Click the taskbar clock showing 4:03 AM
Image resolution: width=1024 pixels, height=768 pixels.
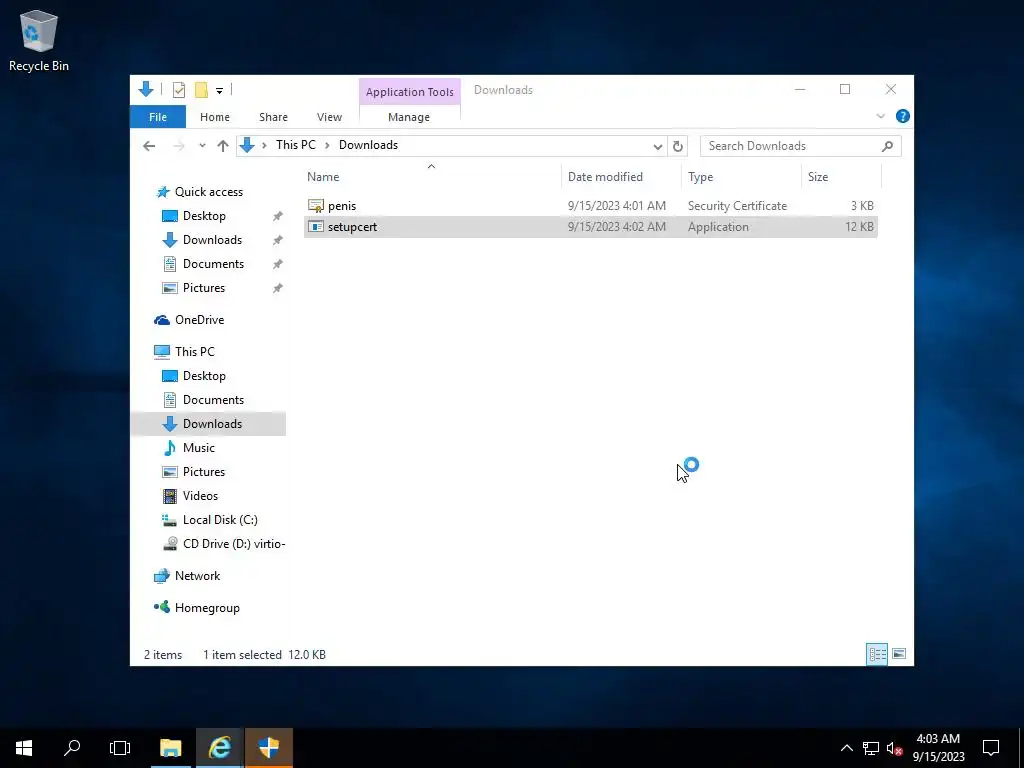[x=938, y=748]
